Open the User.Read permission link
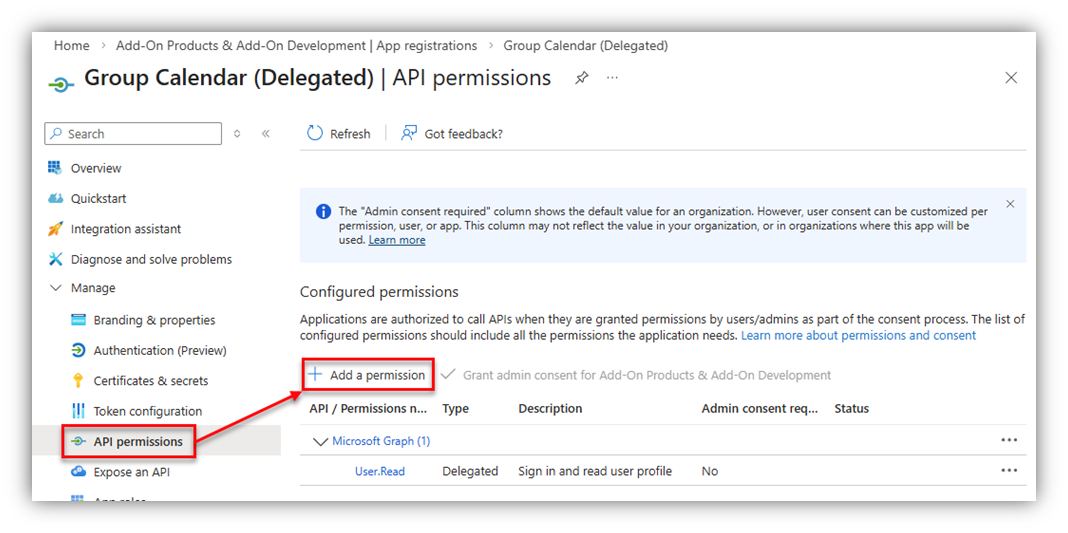The height and width of the screenshot is (533, 1068). [380, 471]
